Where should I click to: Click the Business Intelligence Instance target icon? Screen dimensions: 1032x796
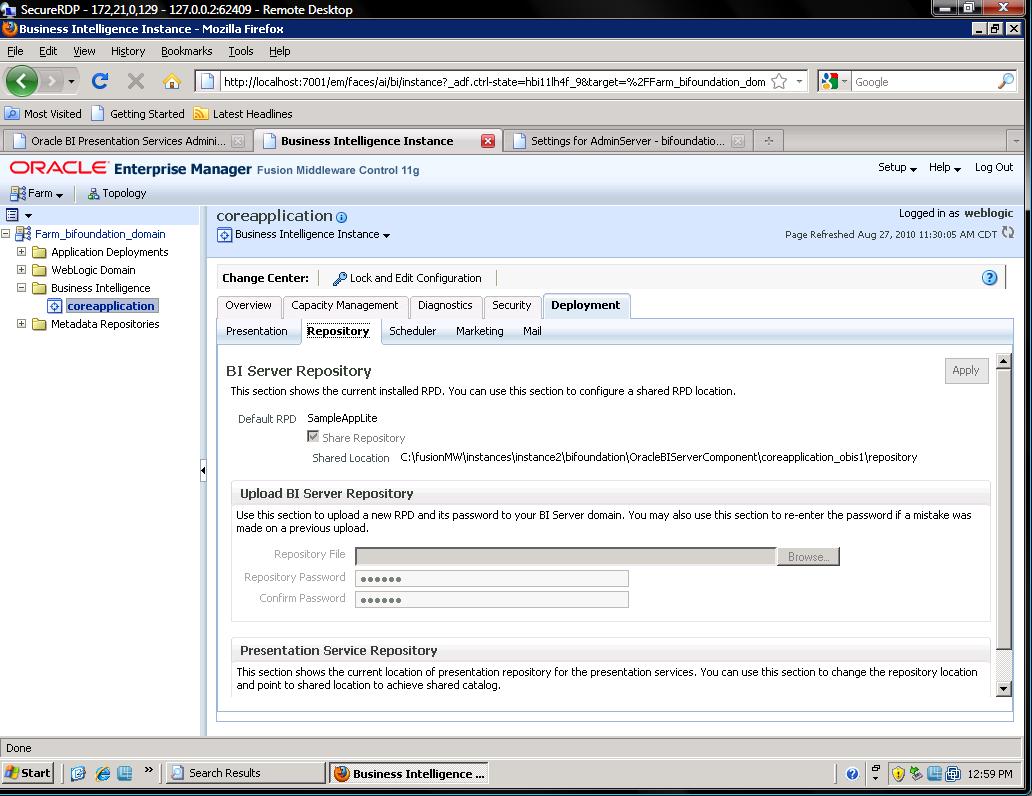point(224,234)
